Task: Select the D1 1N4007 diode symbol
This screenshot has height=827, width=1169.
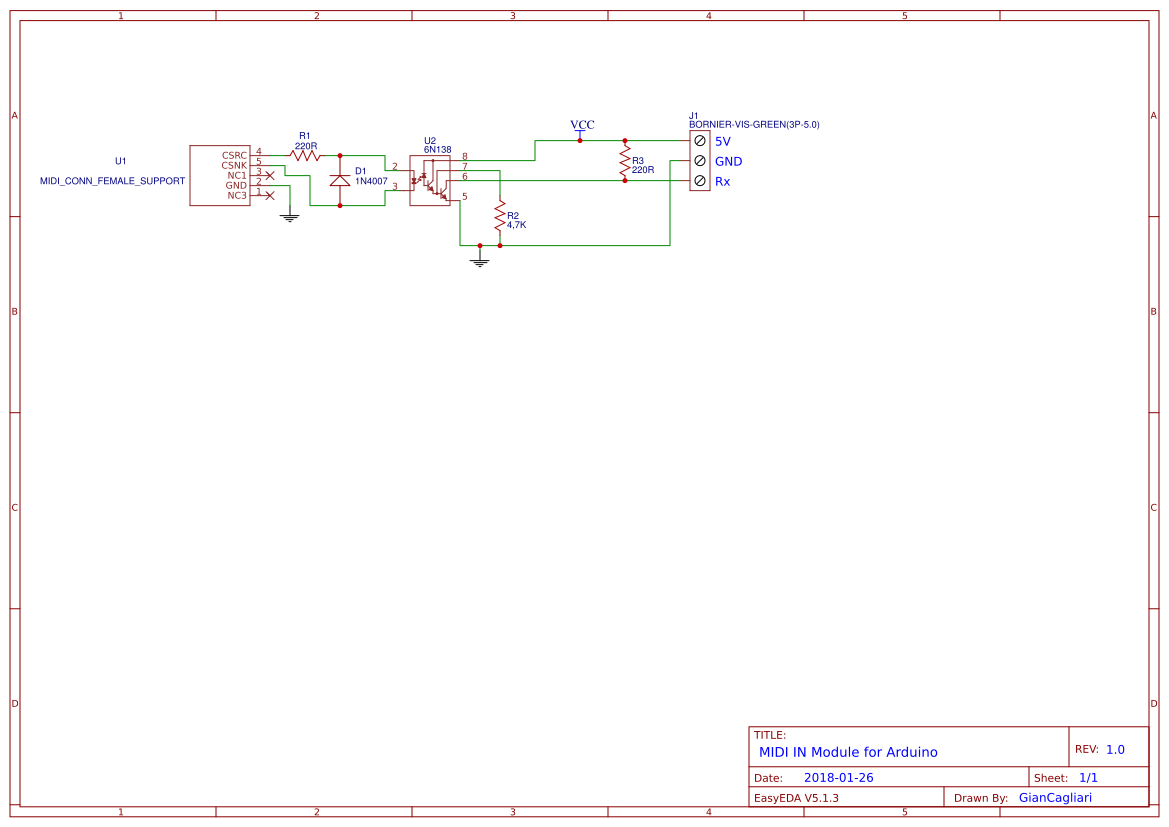Action: coord(340,181)
